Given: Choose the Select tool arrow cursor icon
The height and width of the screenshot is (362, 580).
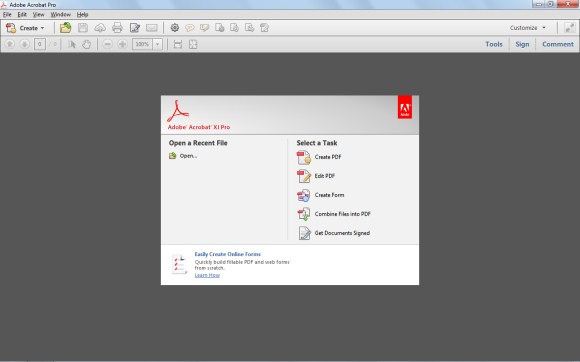Looking at the screenshot, I should (72, 44).
